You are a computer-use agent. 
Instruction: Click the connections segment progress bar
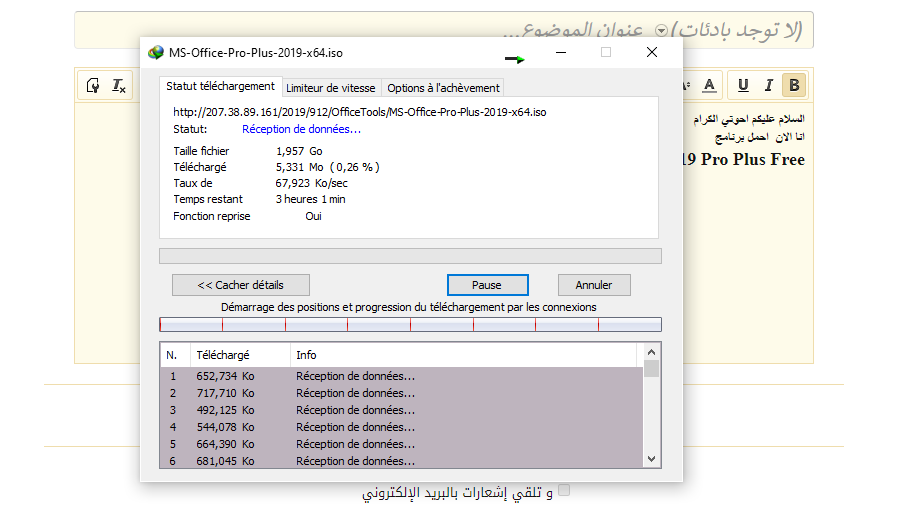[x=410, y=325]
